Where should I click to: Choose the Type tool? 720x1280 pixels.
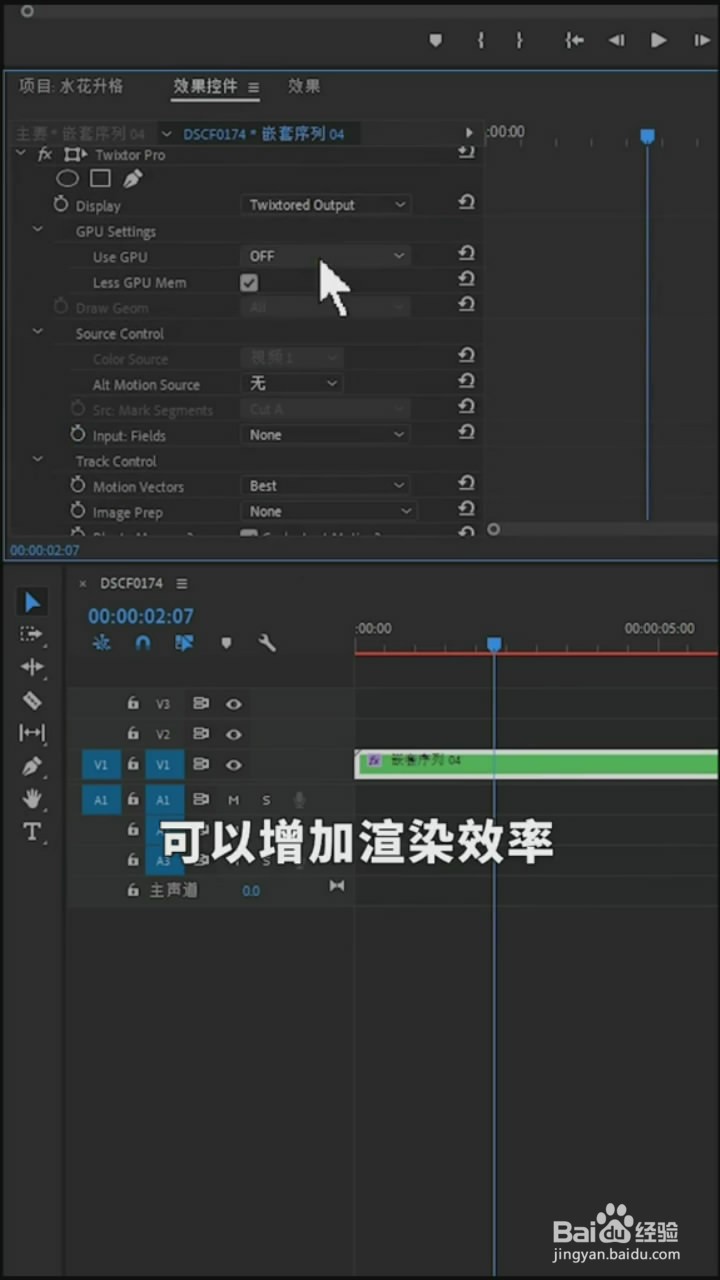(x=32, y=832)
